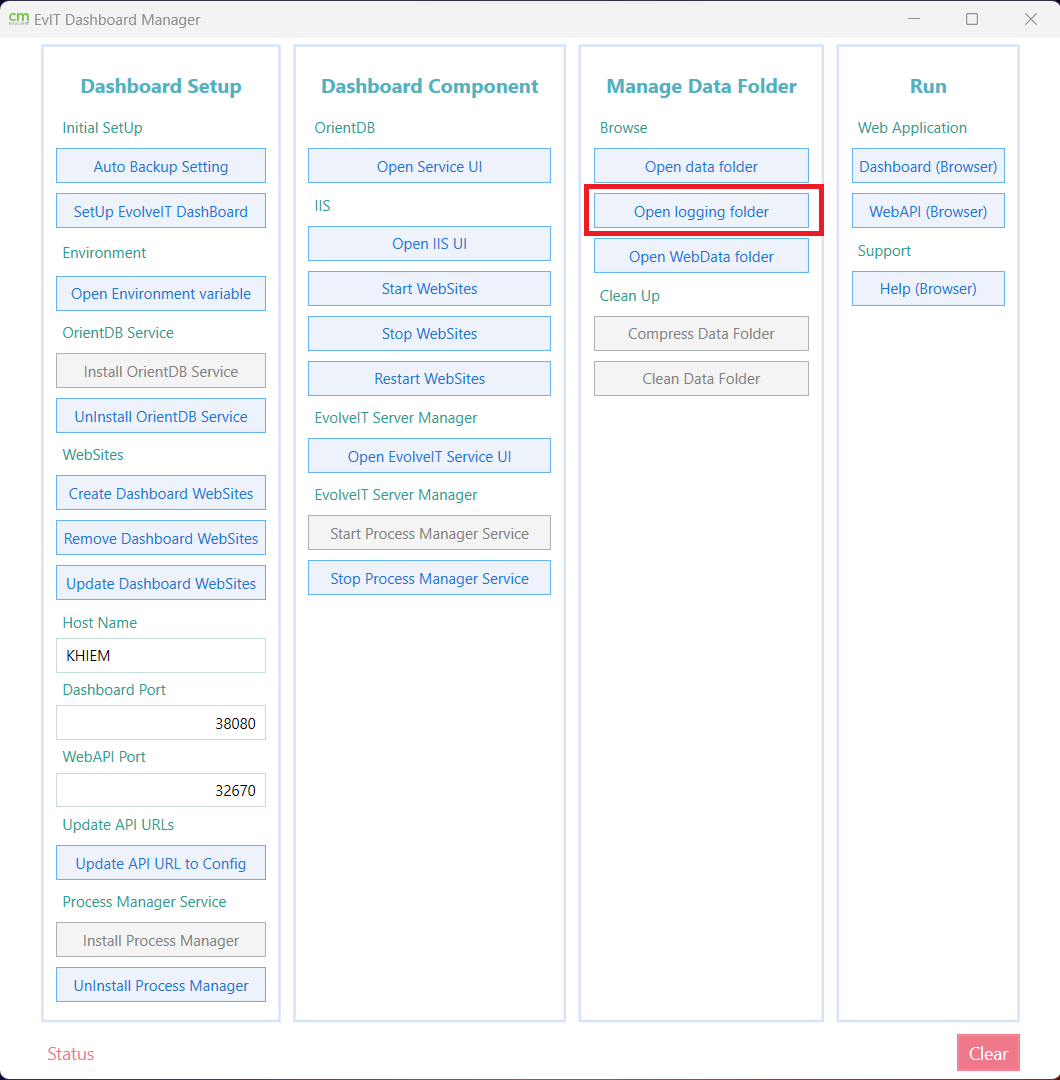This screenshot has height=1080, width=1060.
Task: Click the IIS section label
Action: click(322, 205)
